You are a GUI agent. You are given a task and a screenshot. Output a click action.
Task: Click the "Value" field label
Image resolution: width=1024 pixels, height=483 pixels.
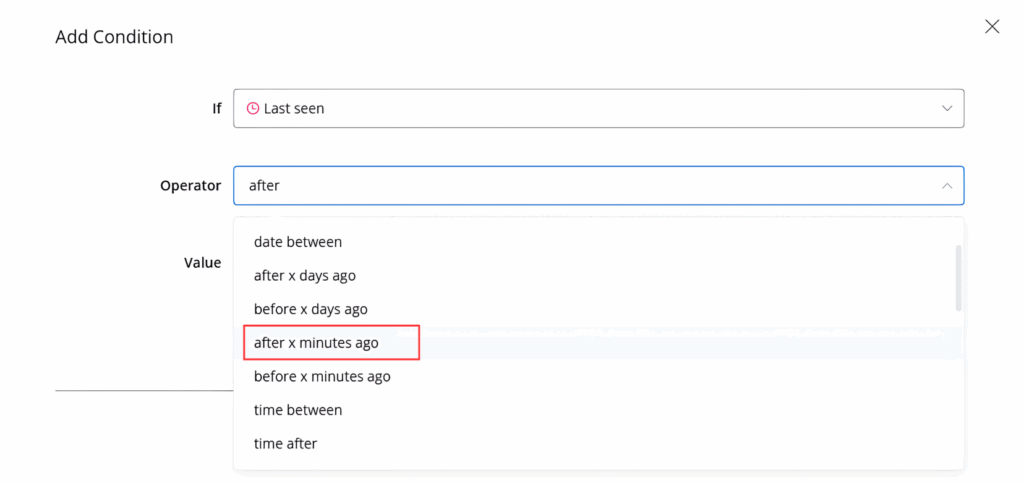[202, 262]
